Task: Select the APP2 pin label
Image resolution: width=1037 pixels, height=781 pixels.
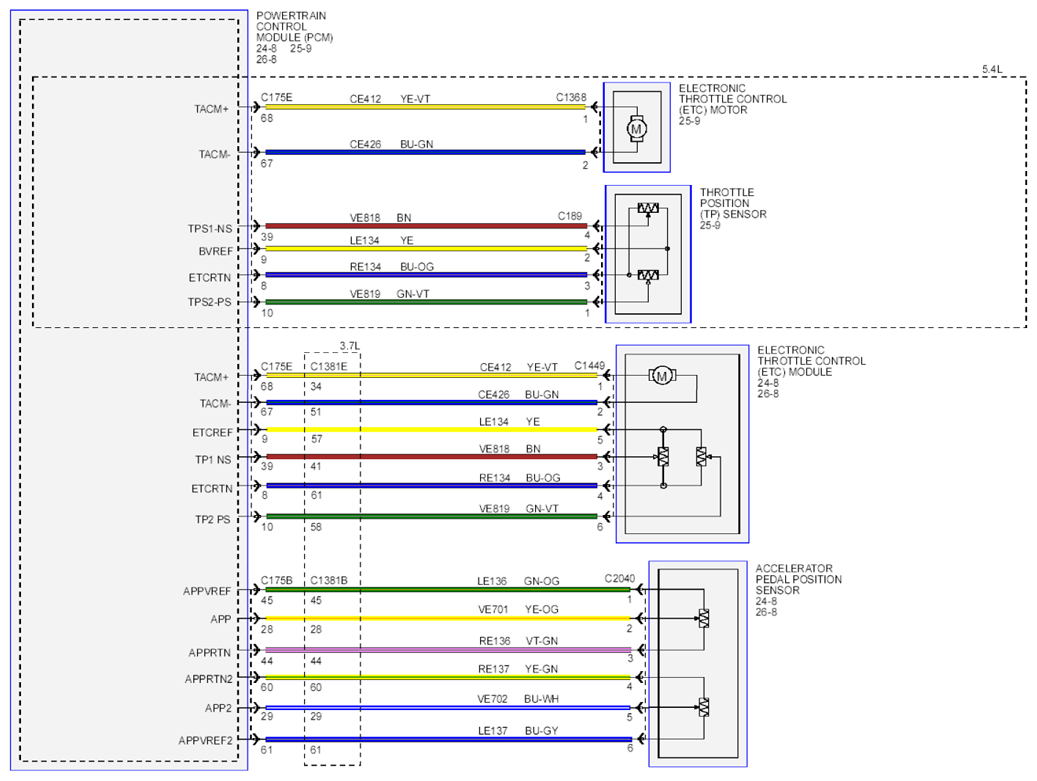Action: (218, 708)
